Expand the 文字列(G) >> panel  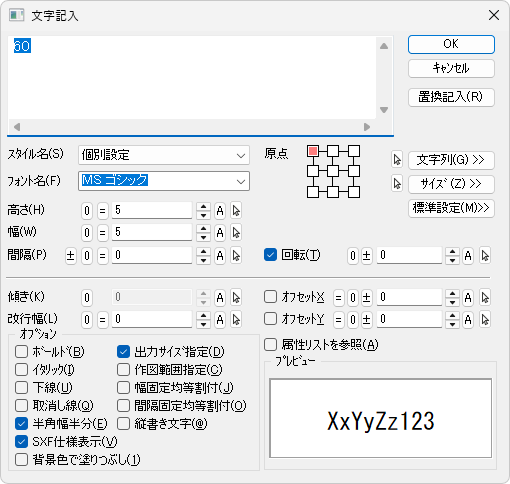(x=451, y=160)
